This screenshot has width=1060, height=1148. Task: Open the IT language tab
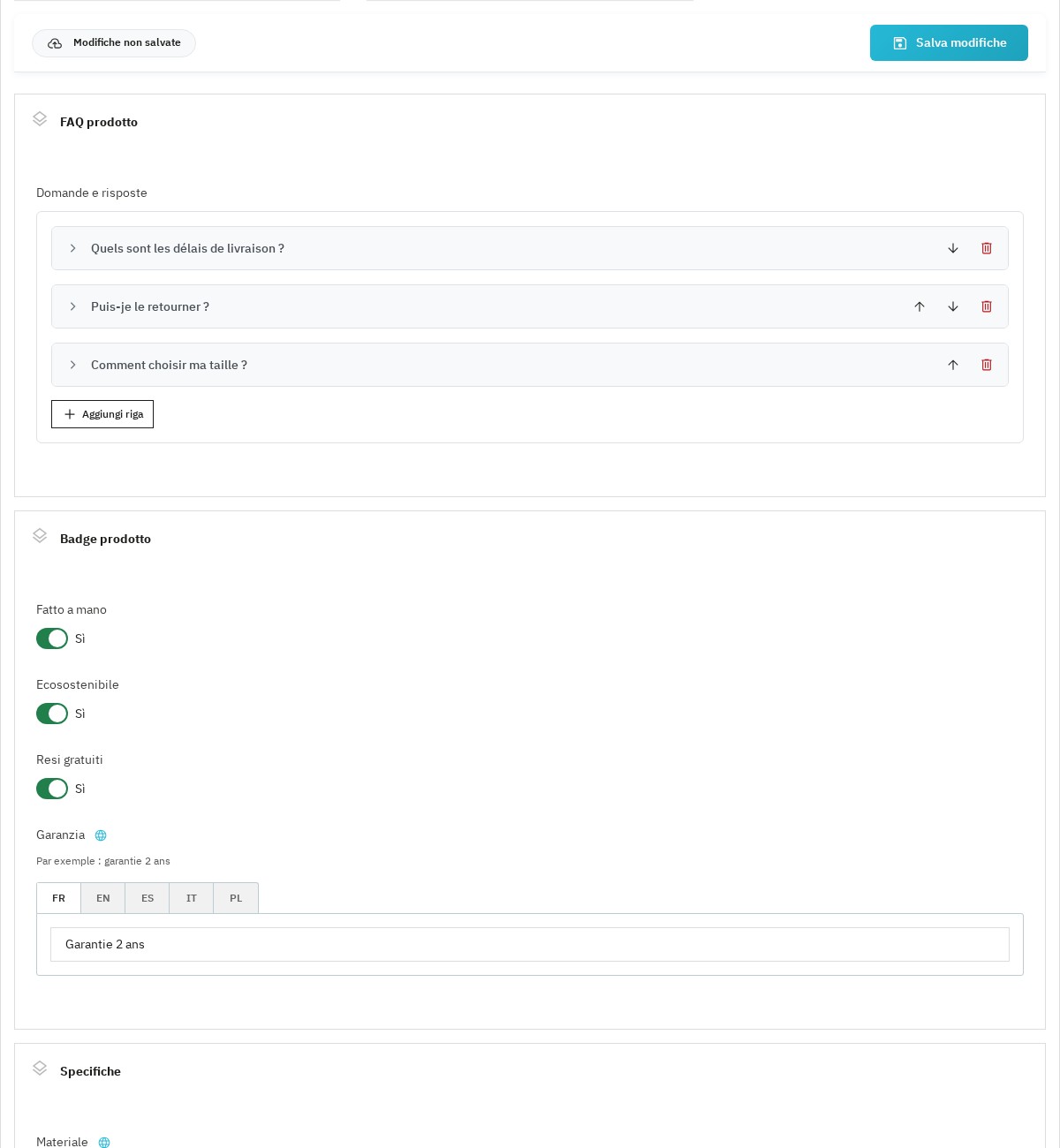click(x=192, y=898)
